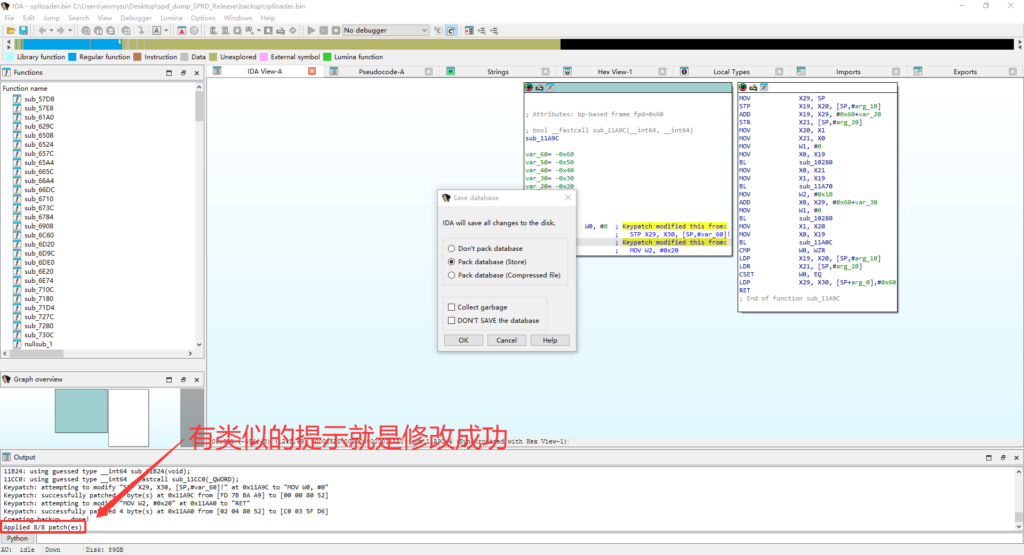
Task: Select nullsub_1 in Functions list
Action: pyautogui.click(x=39, y=344)
